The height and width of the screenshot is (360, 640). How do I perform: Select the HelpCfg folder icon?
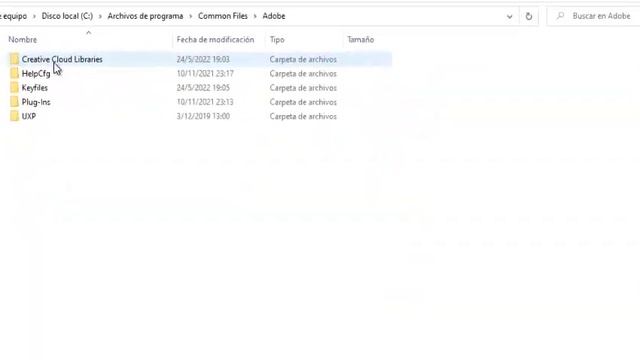15,74
